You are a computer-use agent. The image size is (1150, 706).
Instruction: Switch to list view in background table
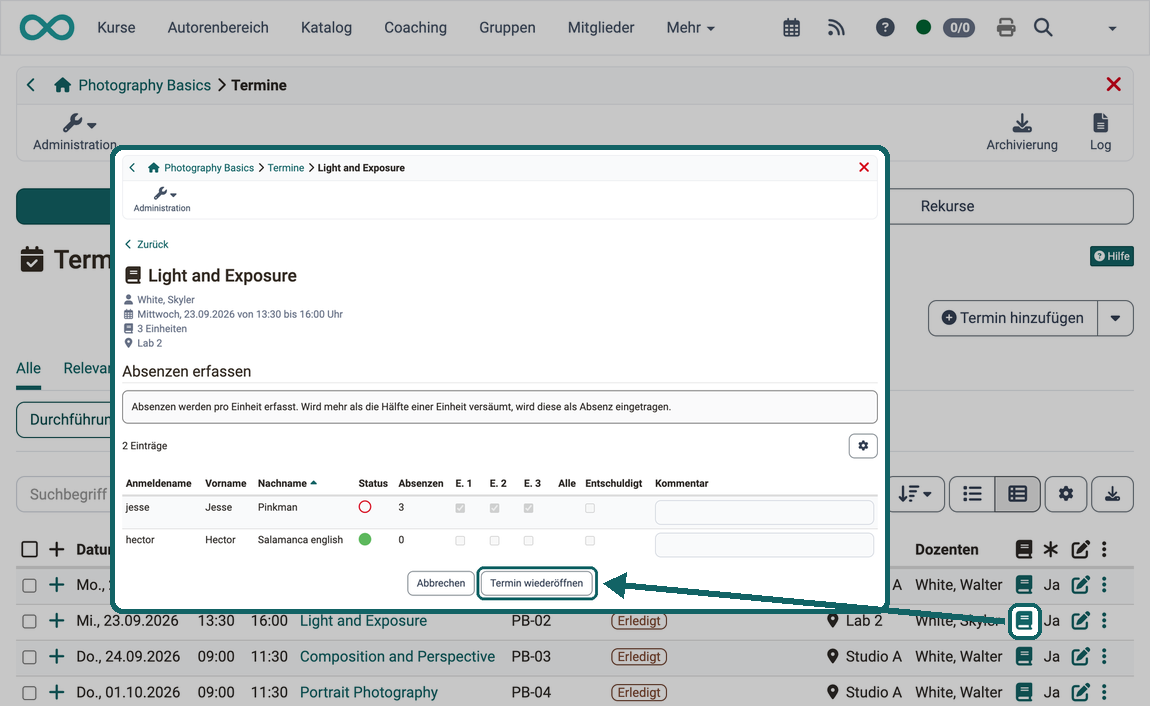[972, 494]
